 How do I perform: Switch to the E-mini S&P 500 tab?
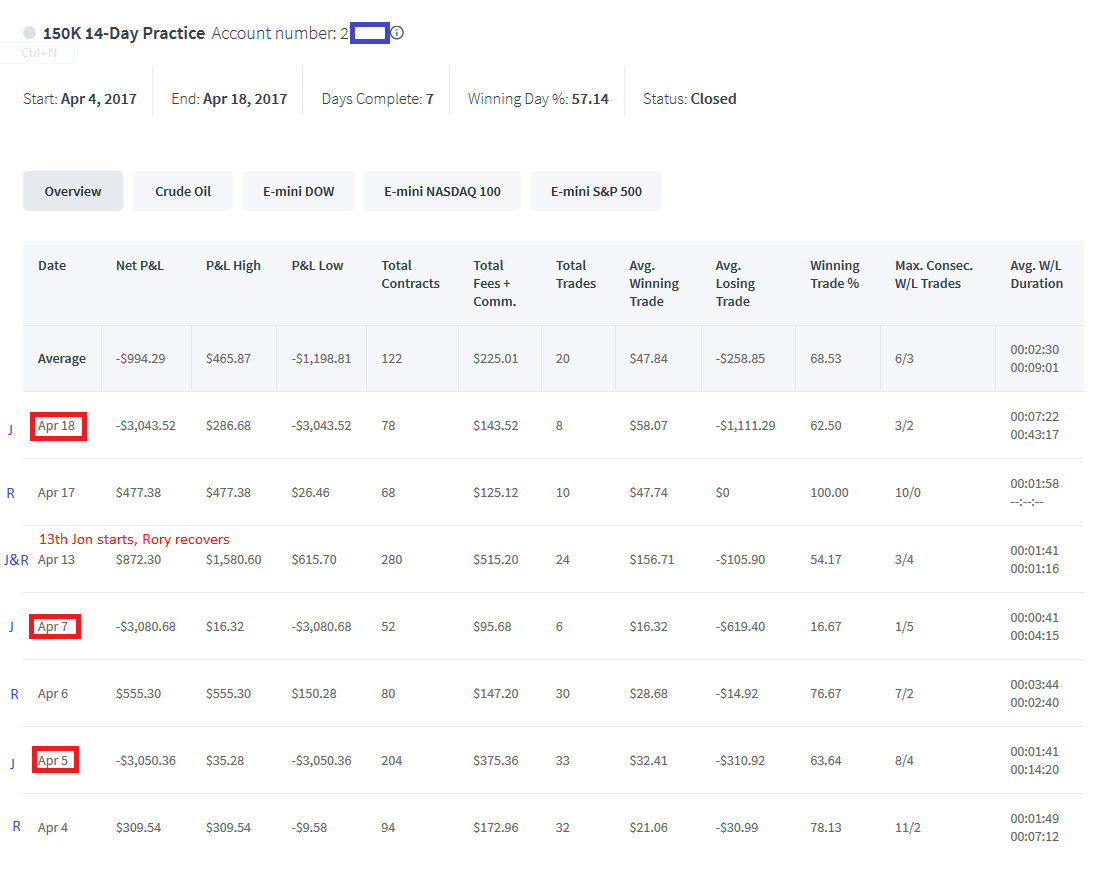(596, 191)
